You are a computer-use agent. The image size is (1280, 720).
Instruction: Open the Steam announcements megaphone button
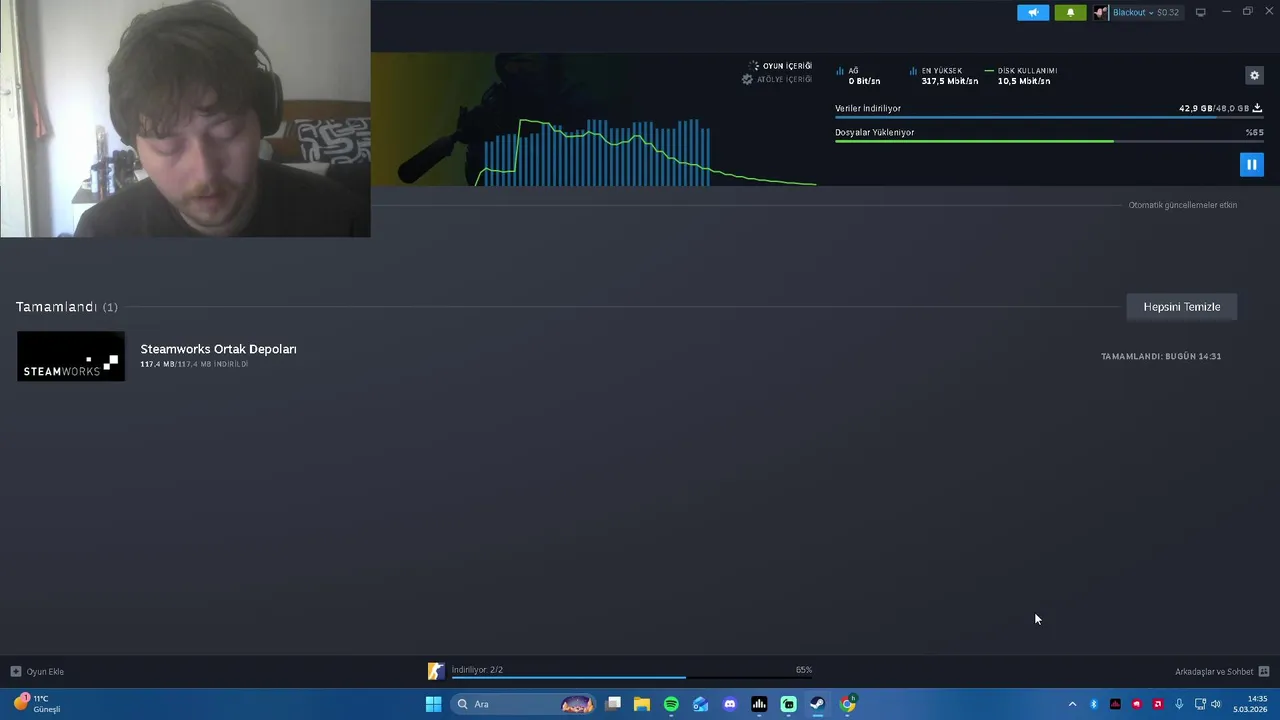coord(1033,12)
